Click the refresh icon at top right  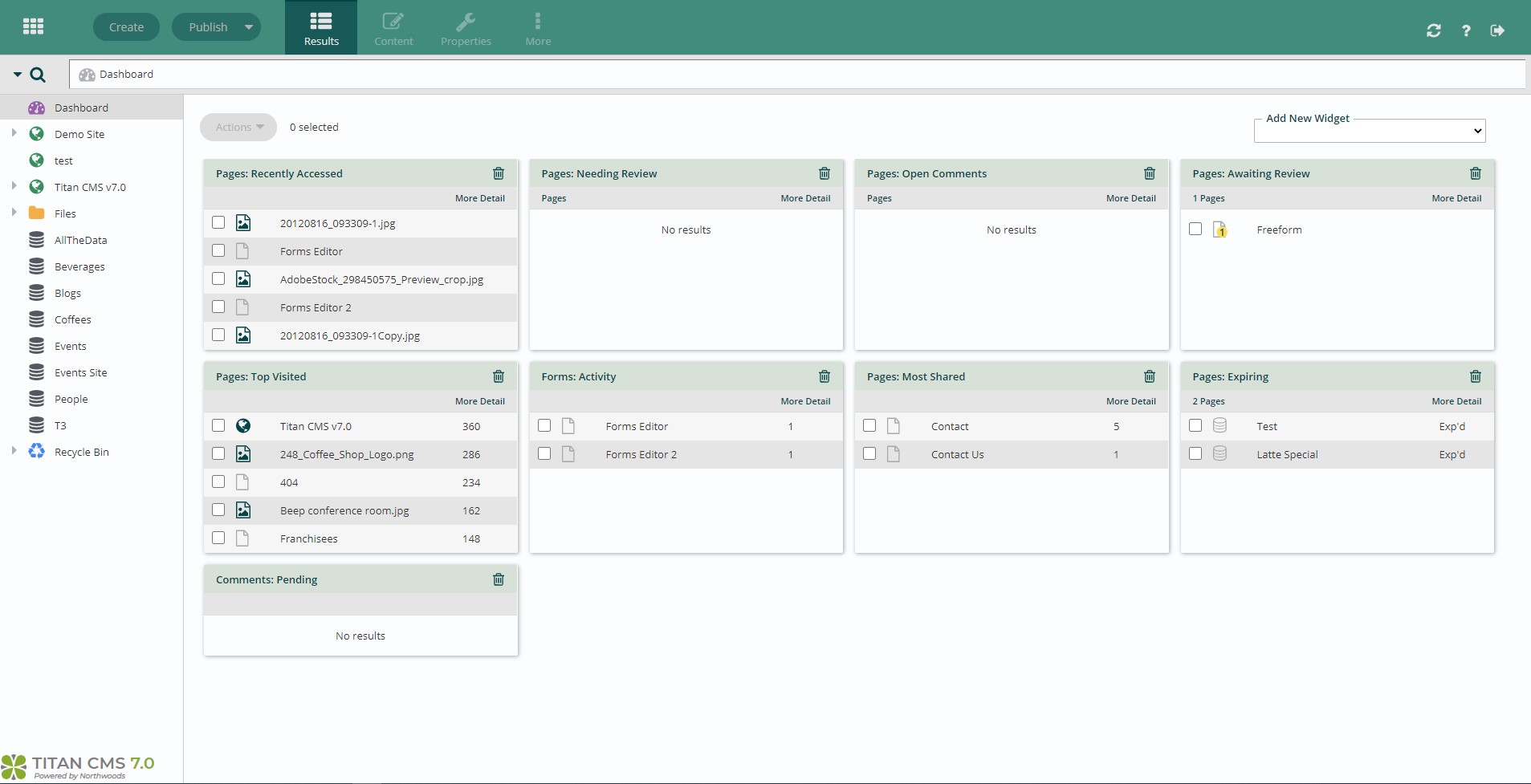pos(1435,30)
